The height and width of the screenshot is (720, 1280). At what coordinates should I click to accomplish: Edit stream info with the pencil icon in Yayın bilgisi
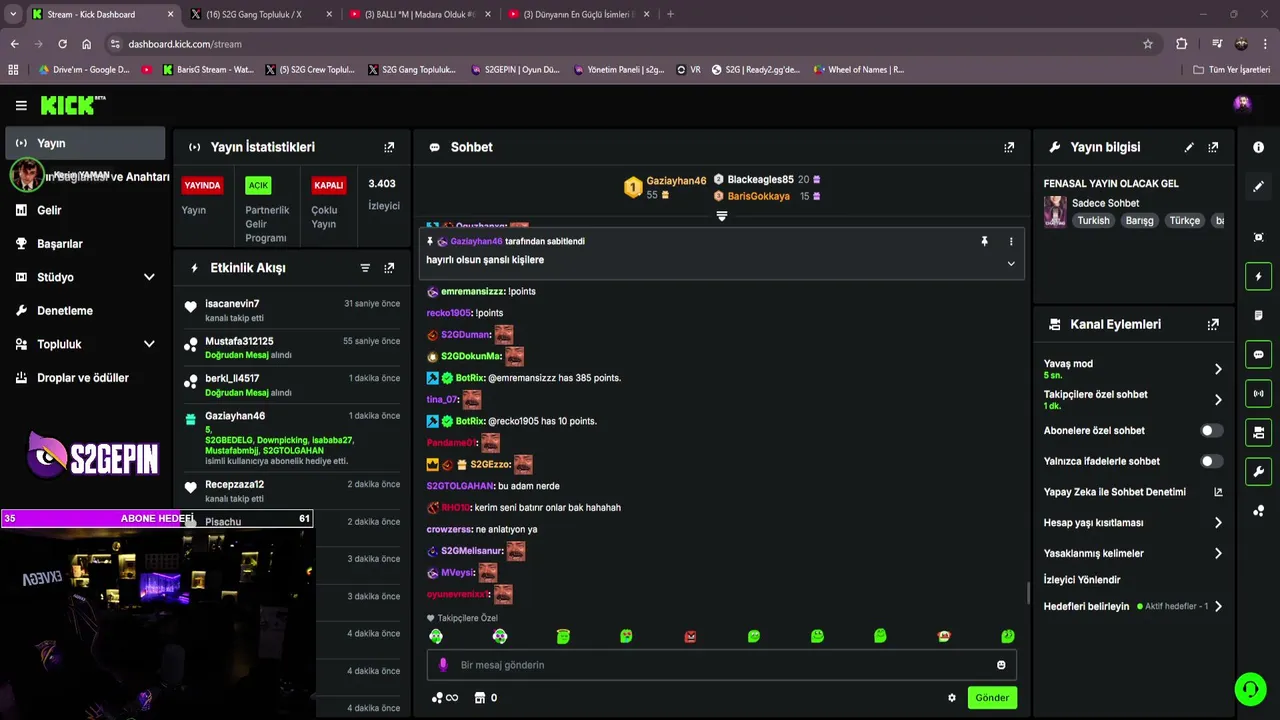coord(1189,147)
